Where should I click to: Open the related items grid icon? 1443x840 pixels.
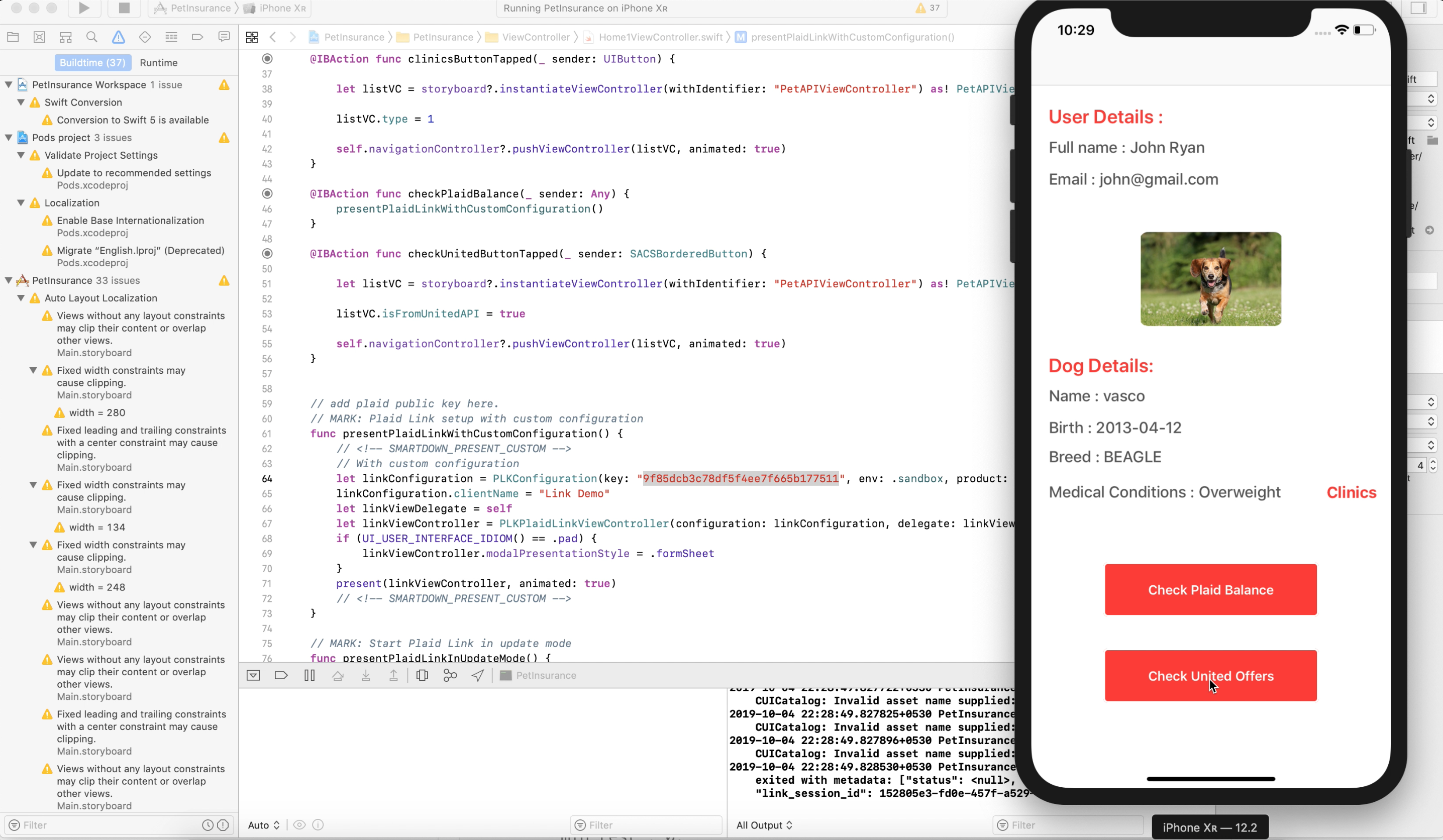coord(251,37)
